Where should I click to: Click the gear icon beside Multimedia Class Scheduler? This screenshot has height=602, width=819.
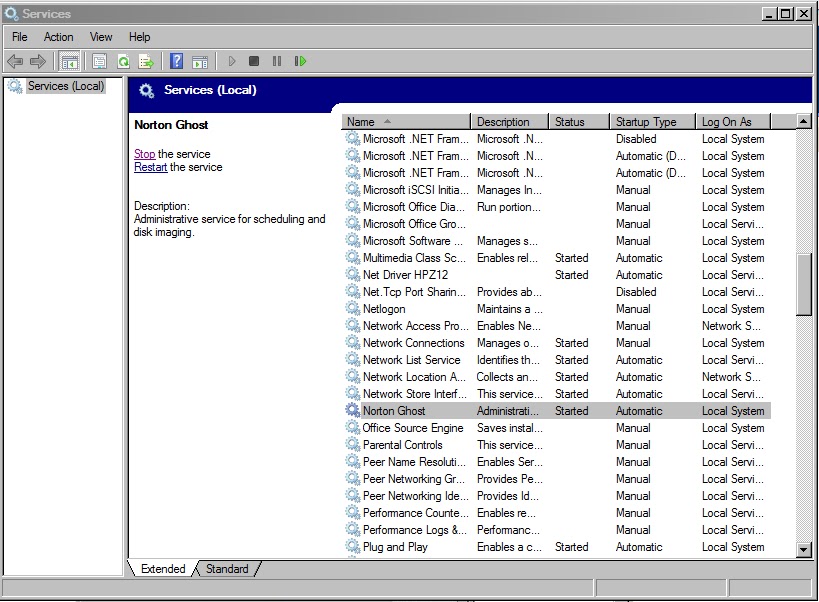click(353, 257)
